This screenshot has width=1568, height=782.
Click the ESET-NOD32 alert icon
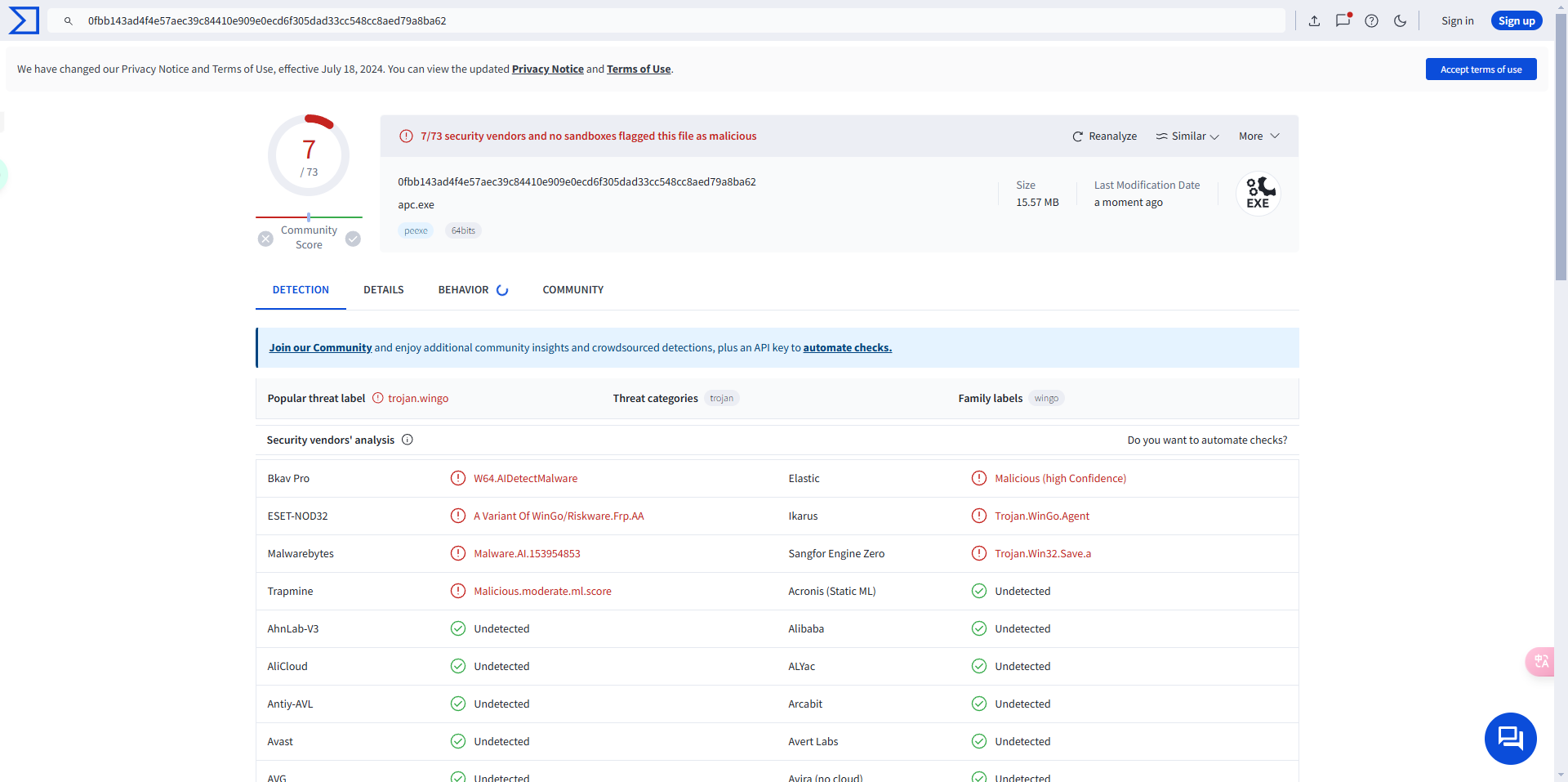pos(458,516)
